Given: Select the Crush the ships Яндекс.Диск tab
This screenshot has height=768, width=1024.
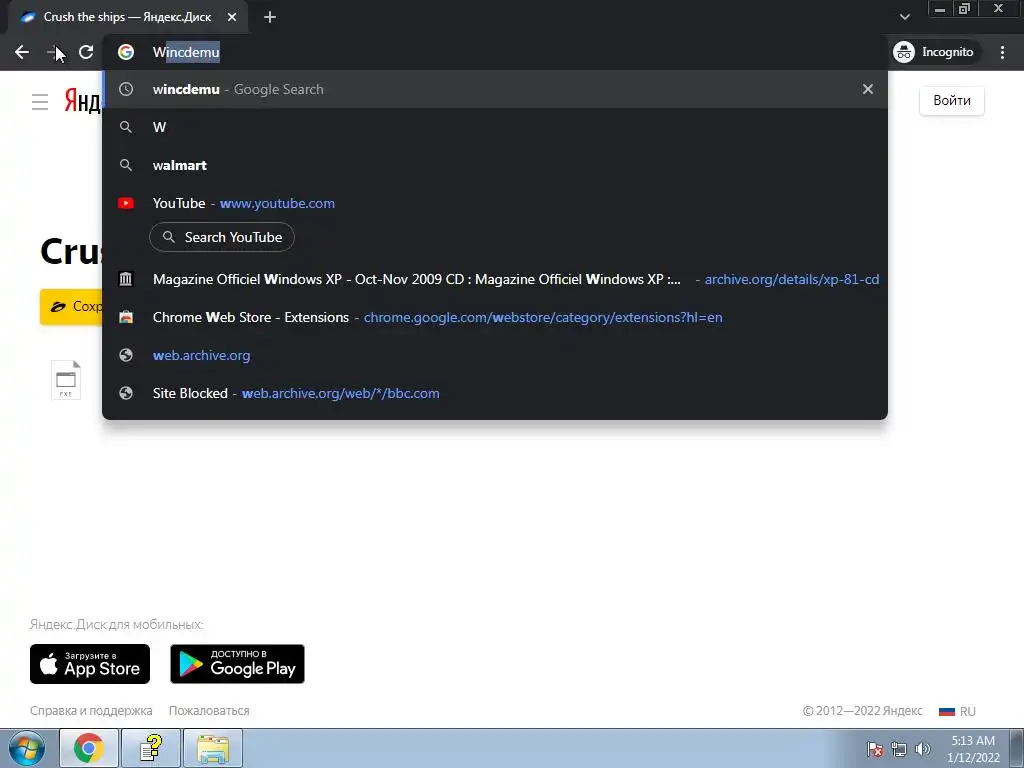Looking at the screenshot, I should tap(127, 18).
